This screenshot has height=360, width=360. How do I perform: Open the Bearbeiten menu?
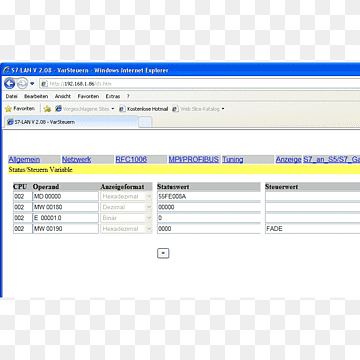pos(36,96)
